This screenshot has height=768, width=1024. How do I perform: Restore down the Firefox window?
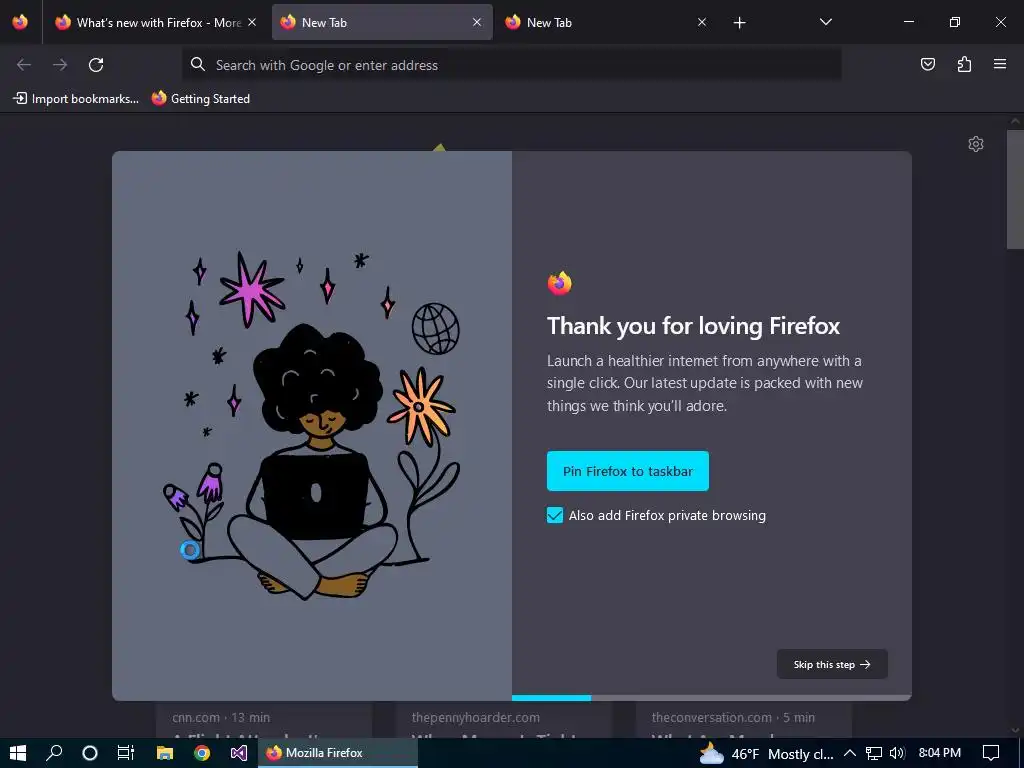pos(954,22)
